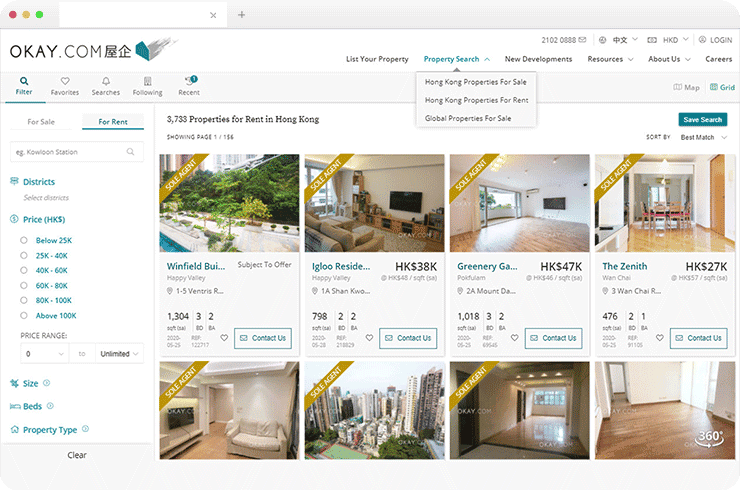Switch to the For Sale tab

[x=41, y=122]
